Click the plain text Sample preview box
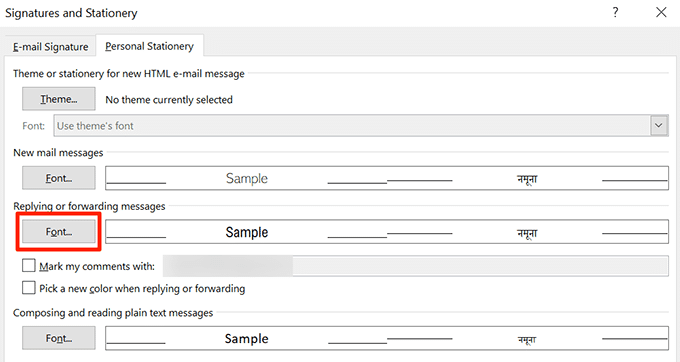Viewport: 680px width, 362px height. click(x=387, y=338)
